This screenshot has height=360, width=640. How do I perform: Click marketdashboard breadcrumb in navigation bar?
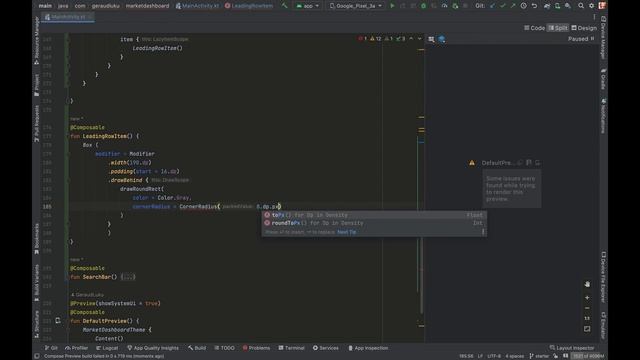point(147,6)
